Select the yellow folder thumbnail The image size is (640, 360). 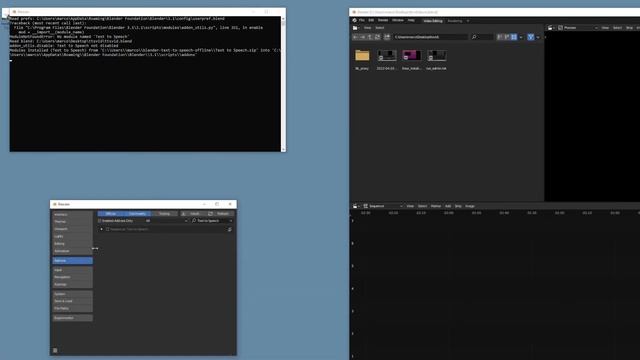pos(362,55)
